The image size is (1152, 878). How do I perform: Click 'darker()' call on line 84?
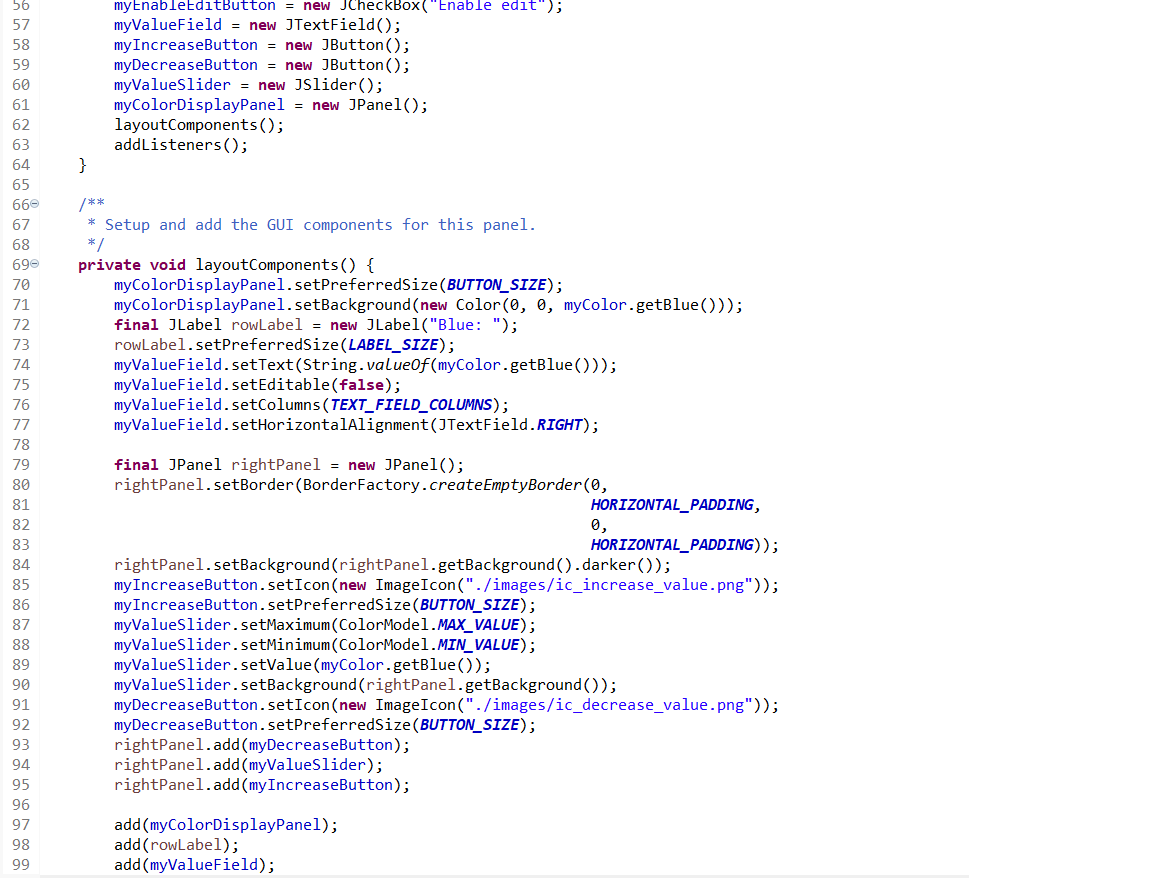tap(618, 565)
